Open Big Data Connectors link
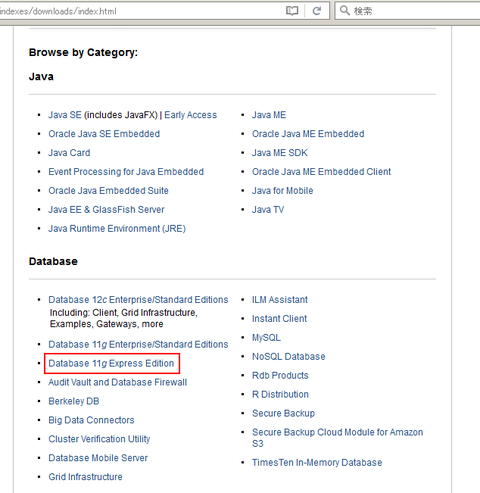The image size is (480, 493). [x=91, y=420]
